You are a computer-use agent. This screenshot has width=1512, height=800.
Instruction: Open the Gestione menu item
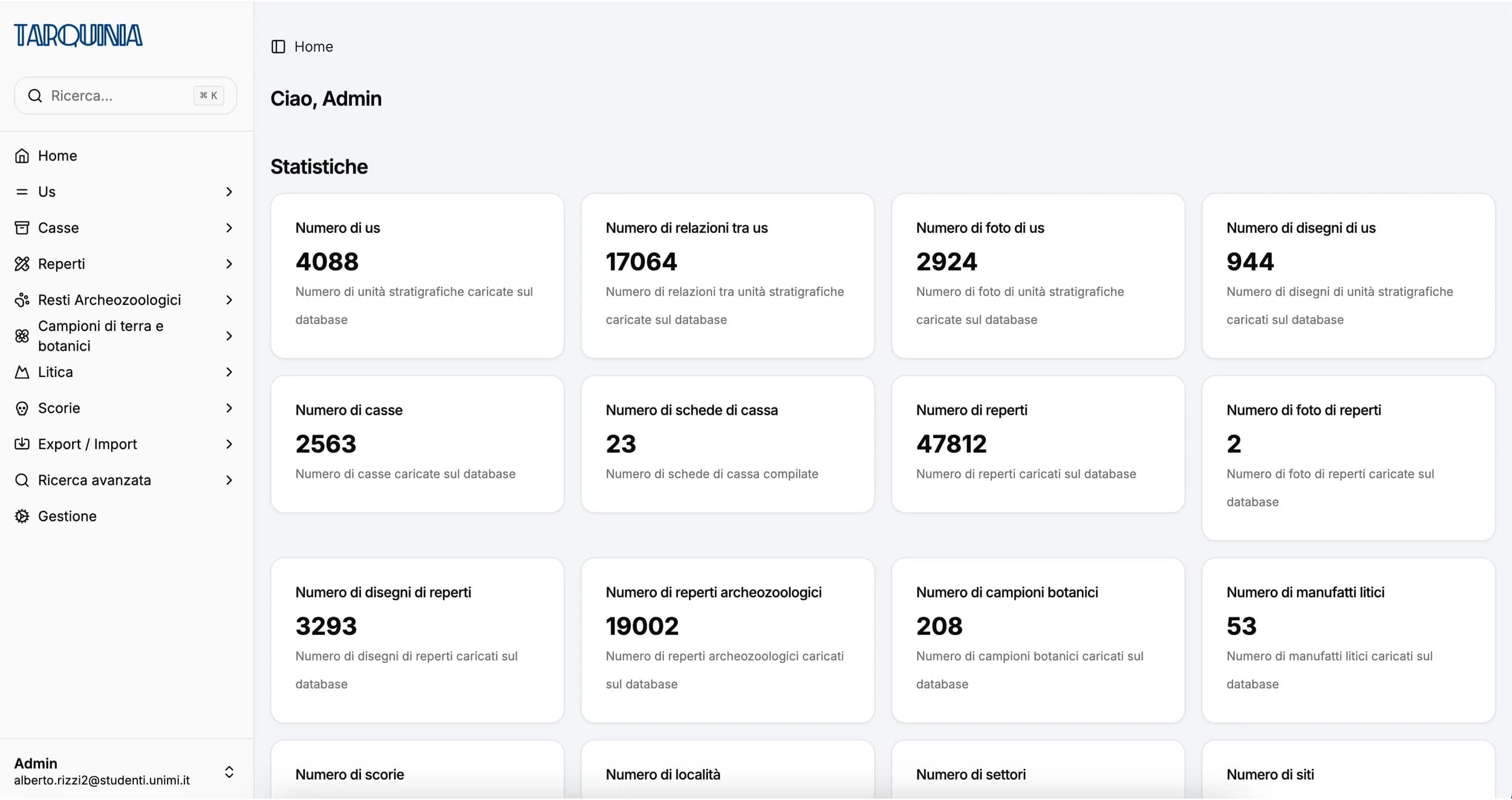point(67,516)
